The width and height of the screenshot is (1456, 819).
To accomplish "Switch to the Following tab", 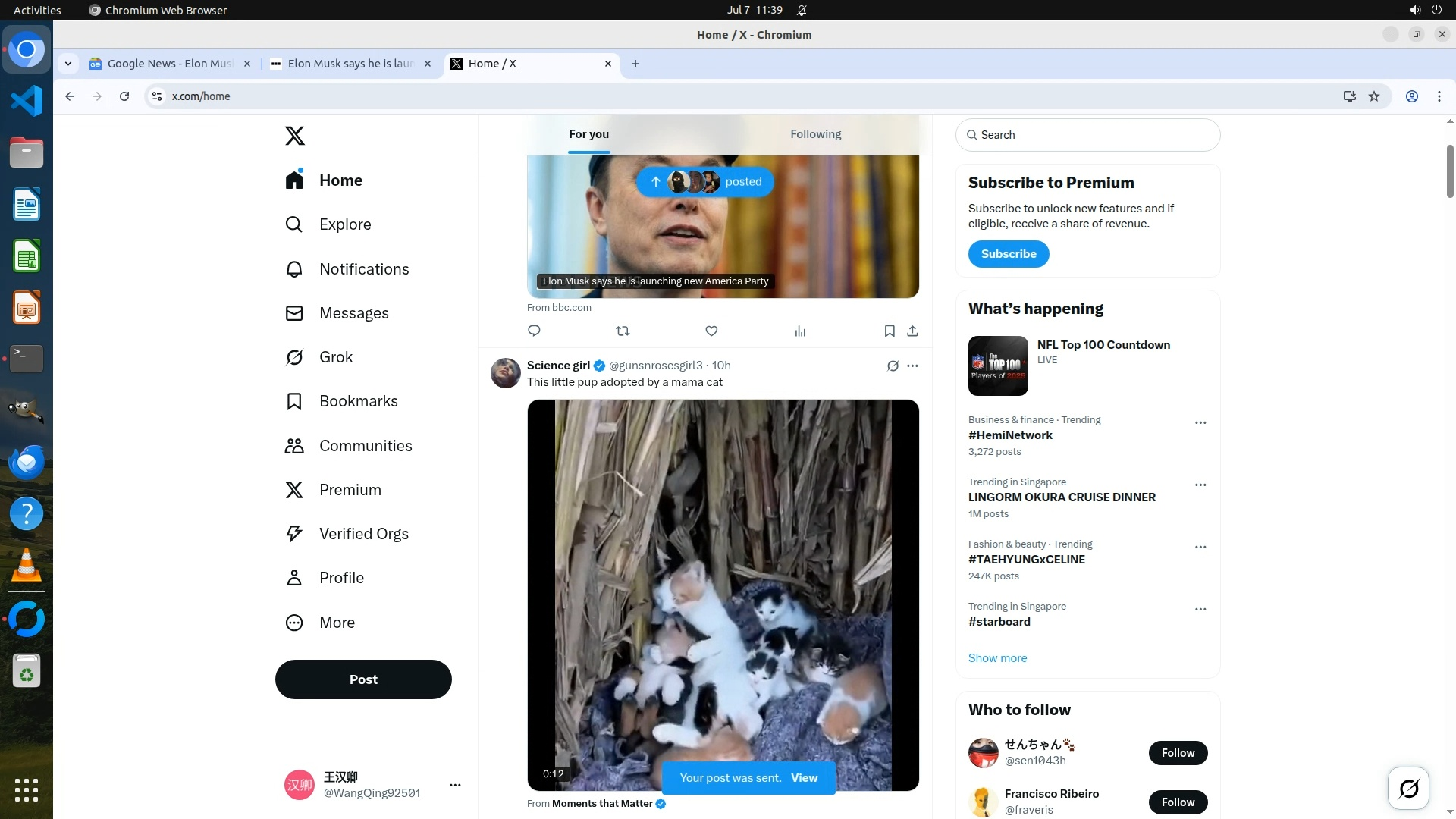I will point(815,134).
